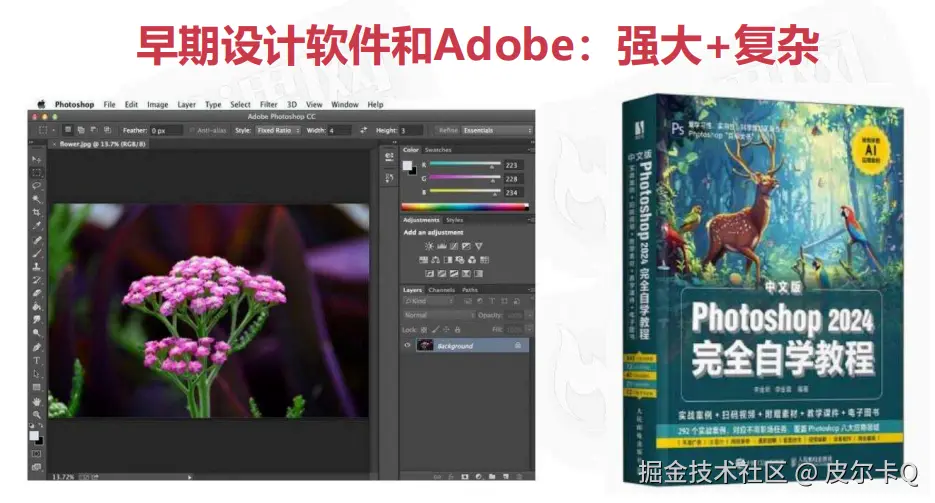Click the Screen Mode icon in toolbox
Viewport: 935px width, 503px height.
tap(36, 467)
